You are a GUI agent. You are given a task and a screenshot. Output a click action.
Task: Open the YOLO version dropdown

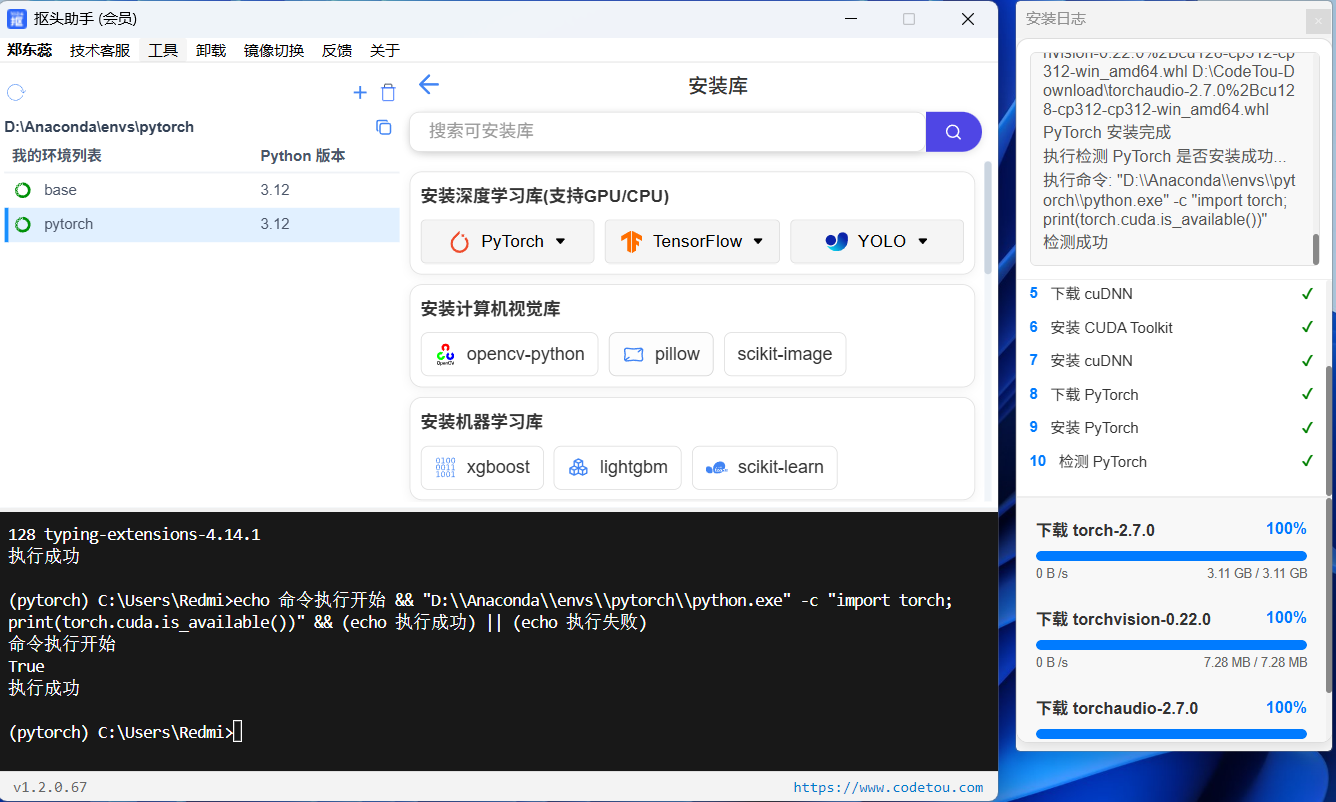(x=923, y=241)
